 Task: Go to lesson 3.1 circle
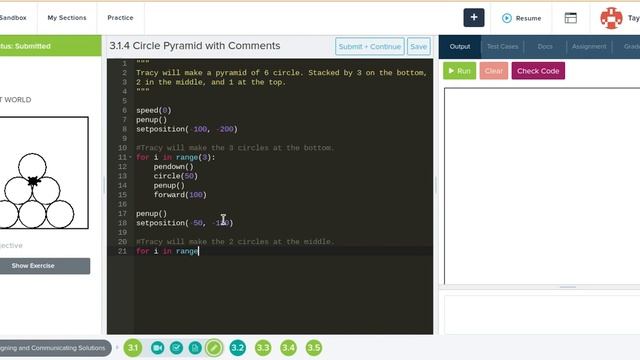tap(133, 348)
